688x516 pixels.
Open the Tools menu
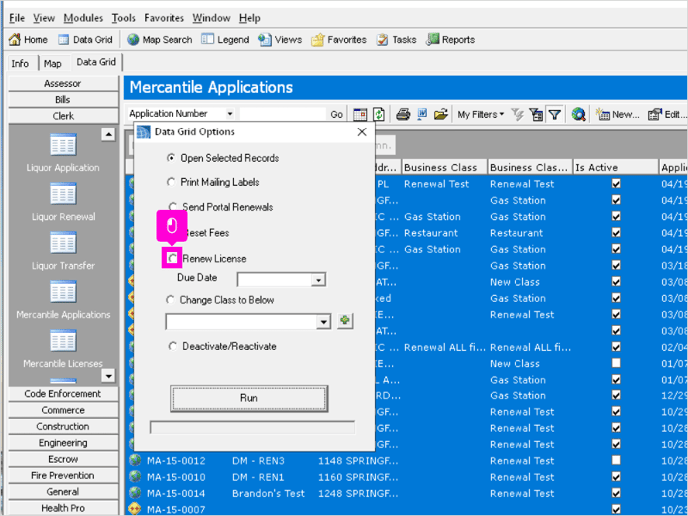tap(123, 18)
